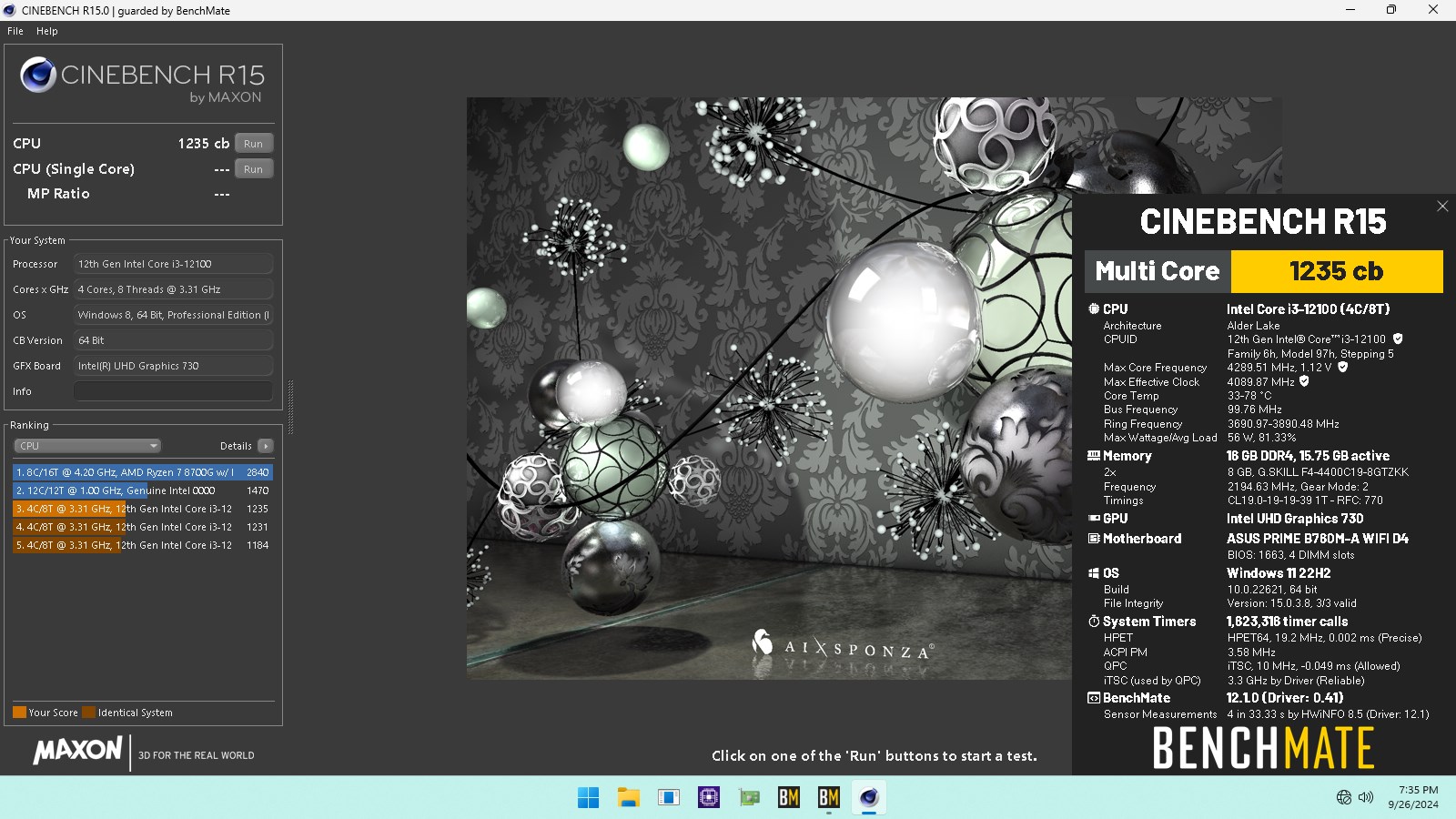Click the System Timers stopwatch icon
Viewport: 1456px width, 819px height.
1094,622
